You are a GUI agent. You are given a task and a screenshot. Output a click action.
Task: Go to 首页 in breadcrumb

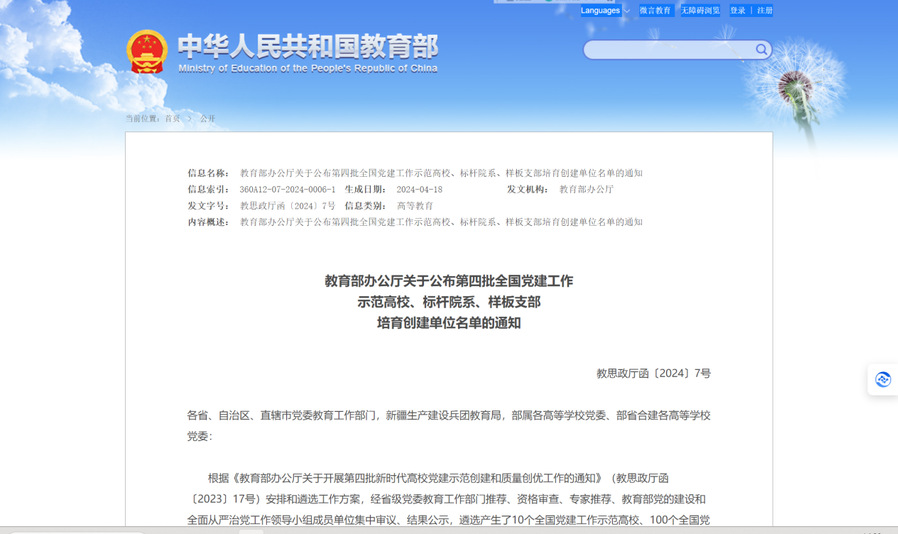coord(173,118)
